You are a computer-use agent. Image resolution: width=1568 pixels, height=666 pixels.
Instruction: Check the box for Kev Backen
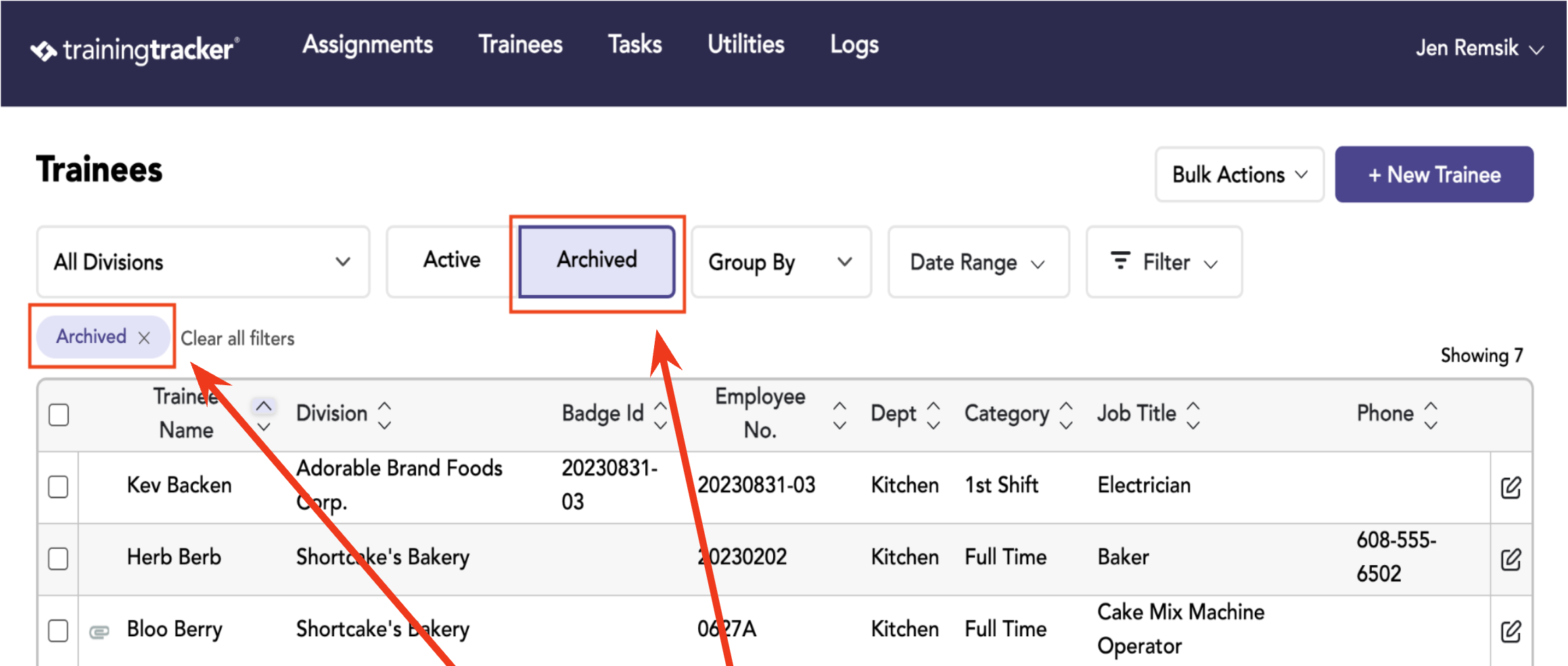point(59,487)
